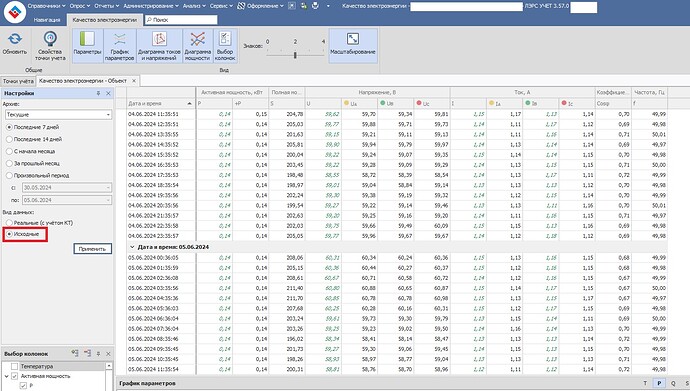
Task: Open the Отчеты menu
Action: (106, 6)
